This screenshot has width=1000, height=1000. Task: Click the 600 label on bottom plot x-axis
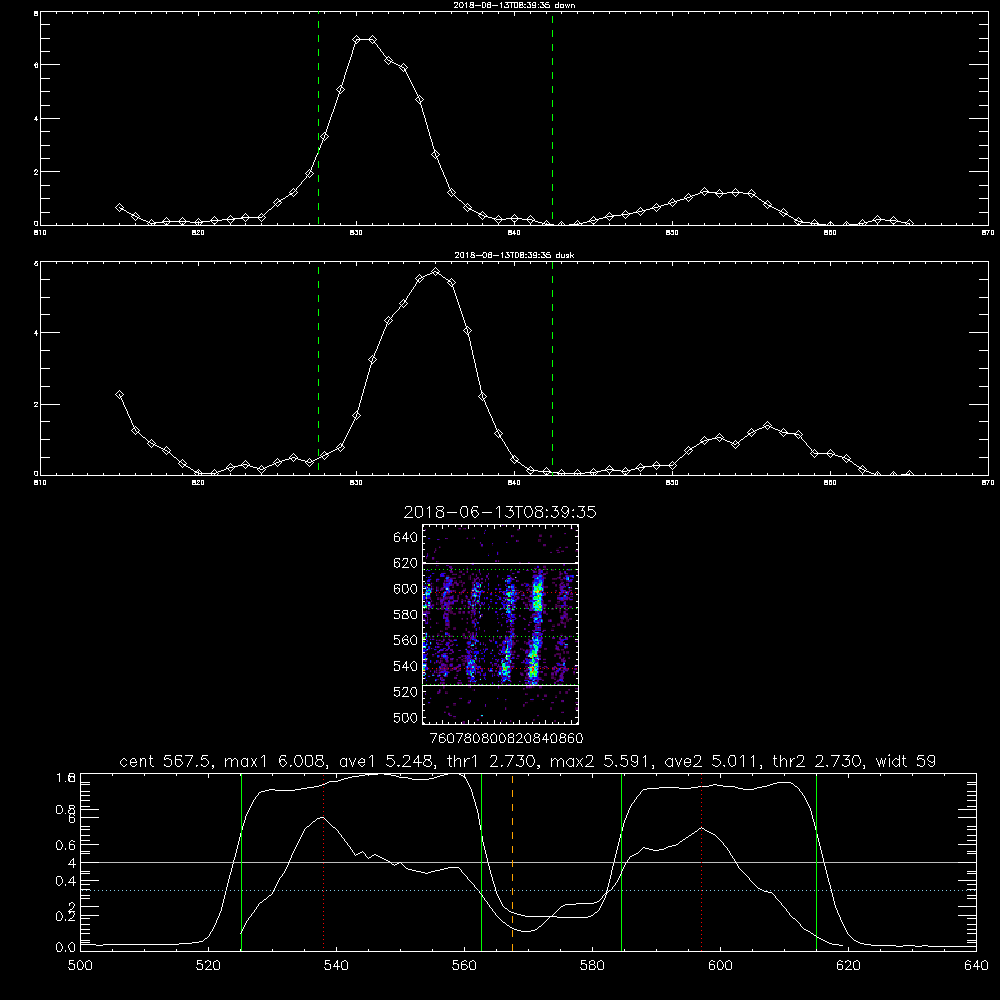721,966
